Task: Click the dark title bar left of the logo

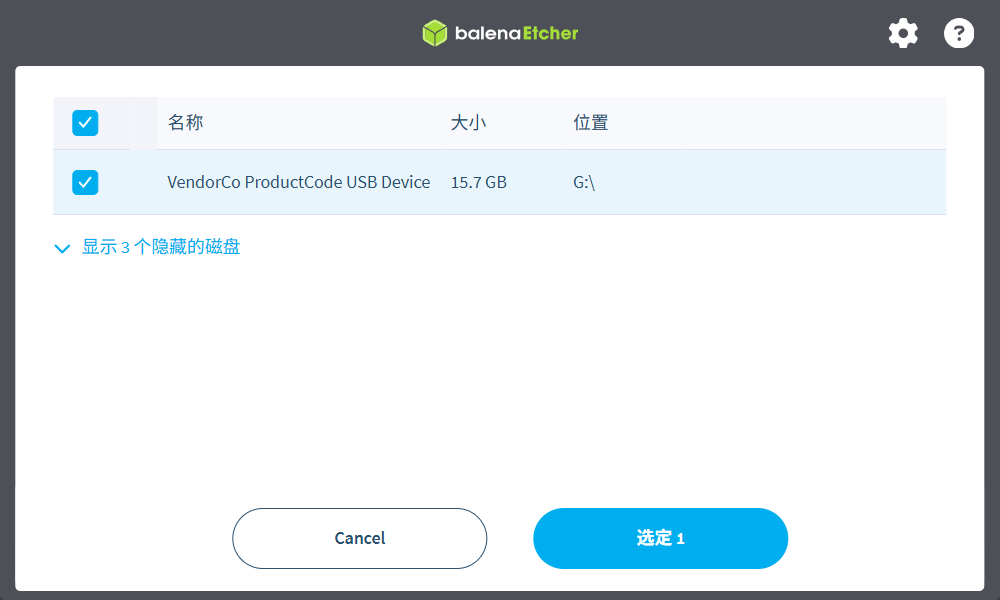Action: [200, 33]
